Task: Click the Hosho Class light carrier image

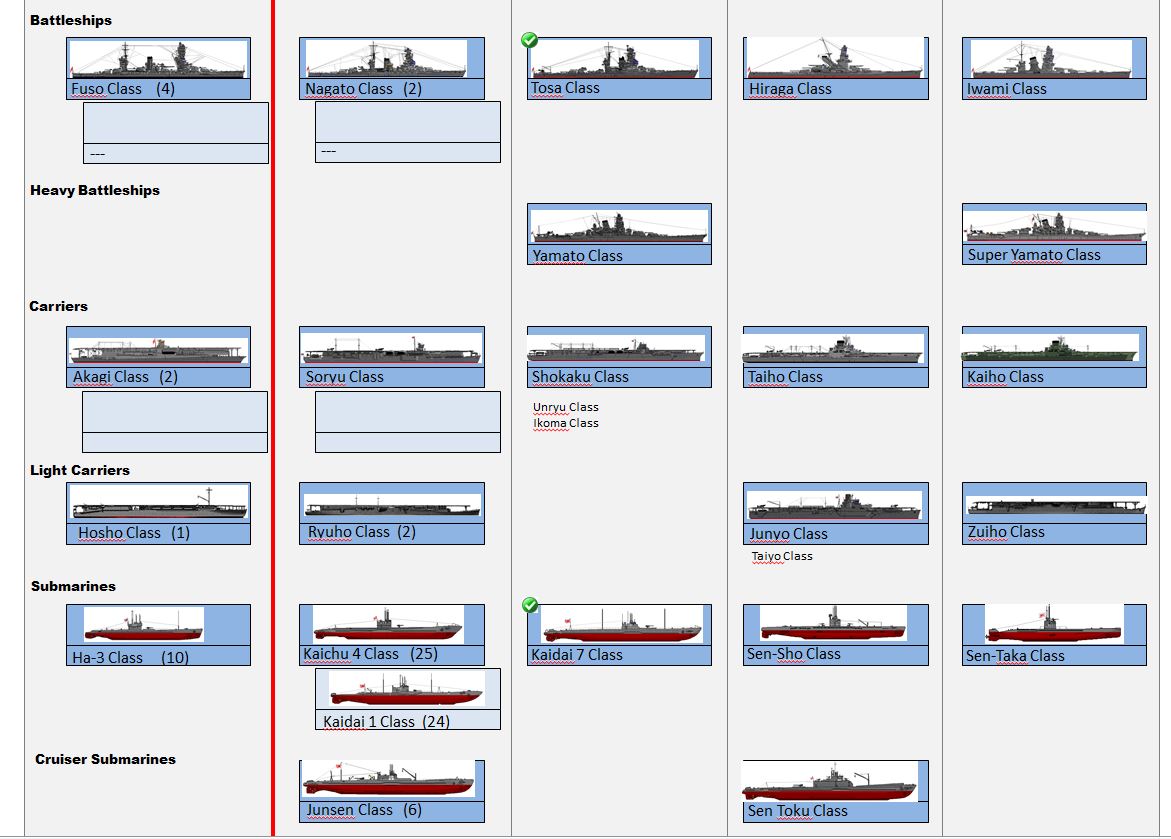Action: pos(158,503)
